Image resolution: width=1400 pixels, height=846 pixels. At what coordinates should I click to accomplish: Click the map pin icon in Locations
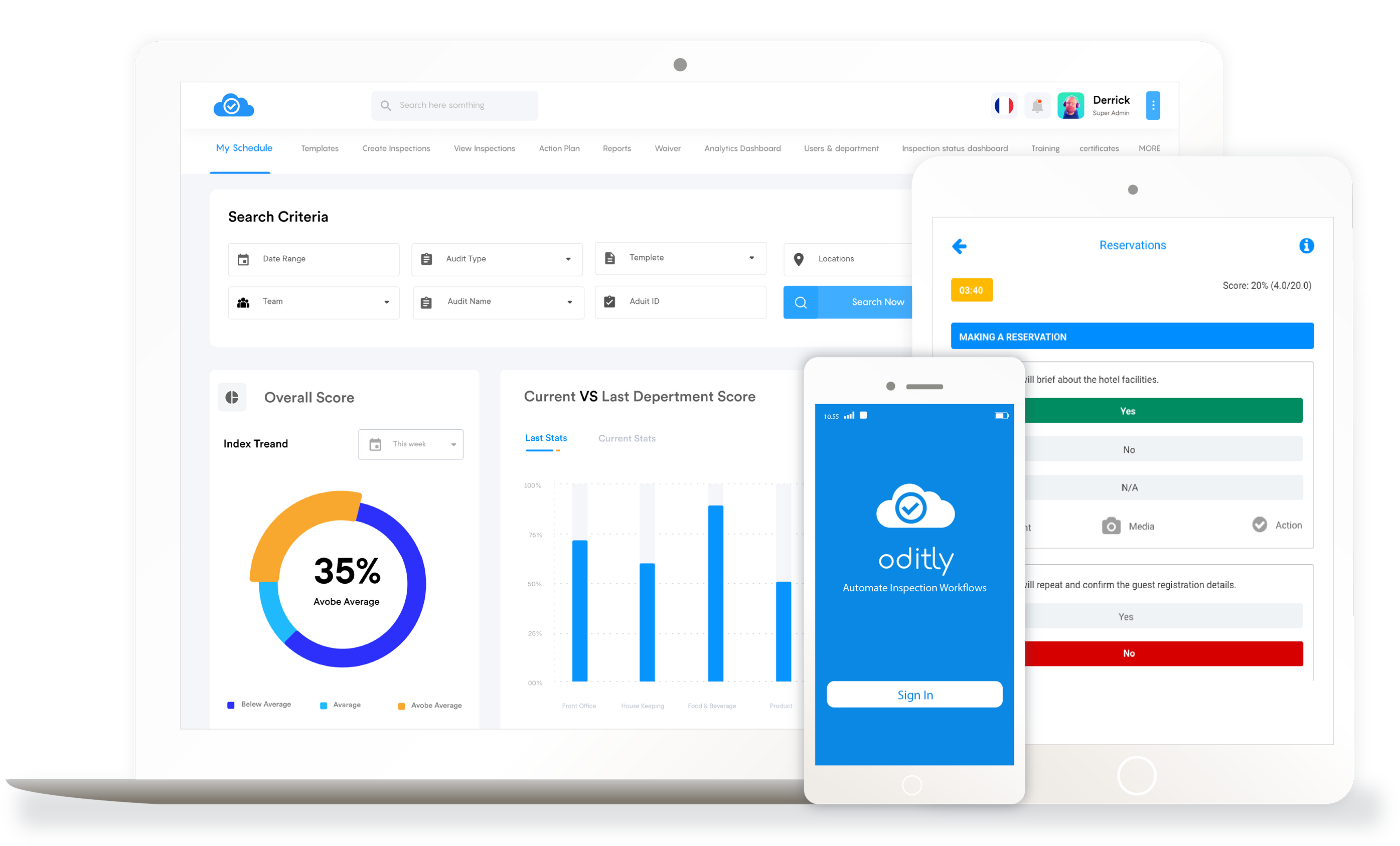798,259
